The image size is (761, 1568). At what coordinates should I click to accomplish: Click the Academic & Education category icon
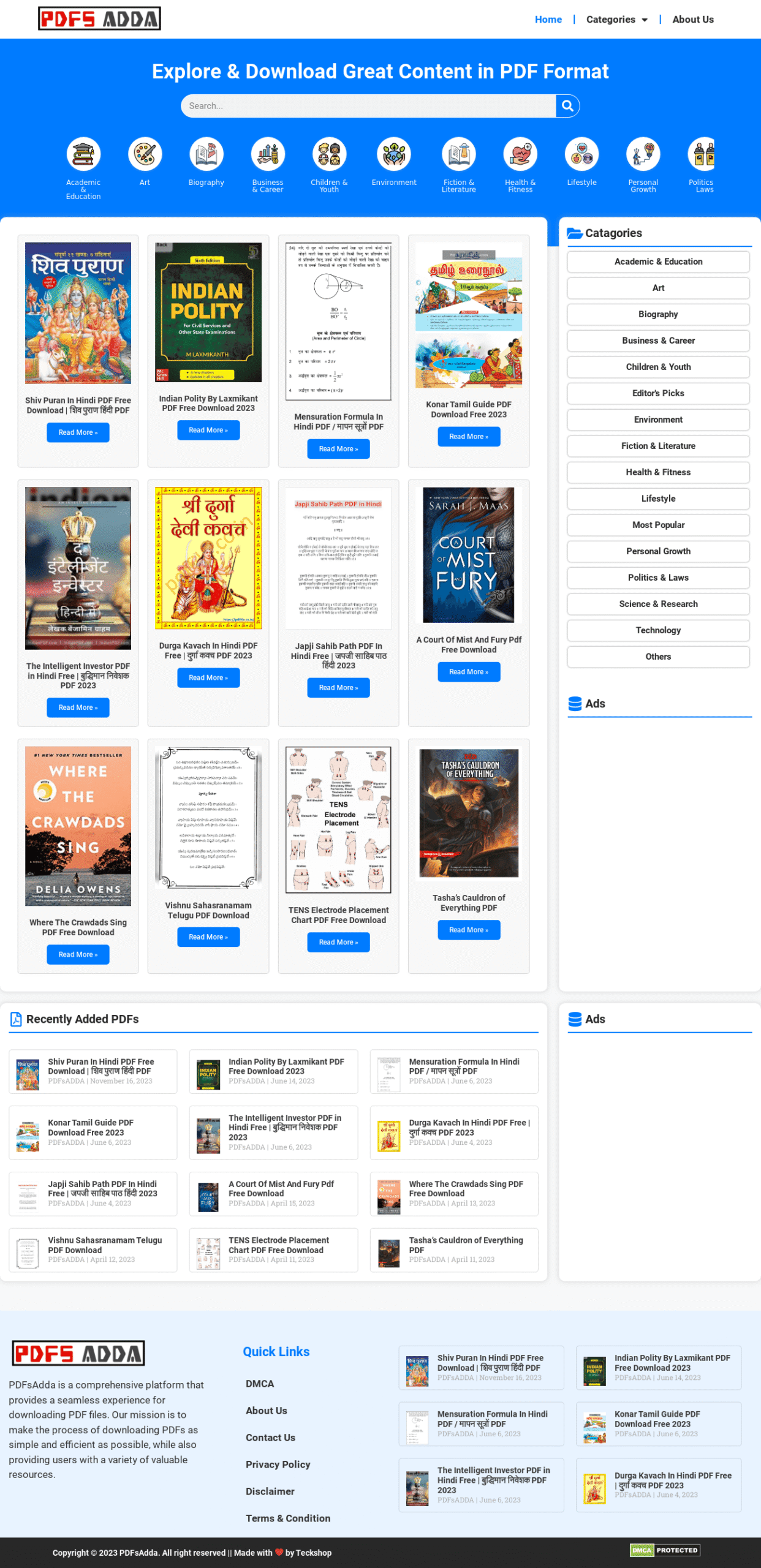[x=83, y=154]
